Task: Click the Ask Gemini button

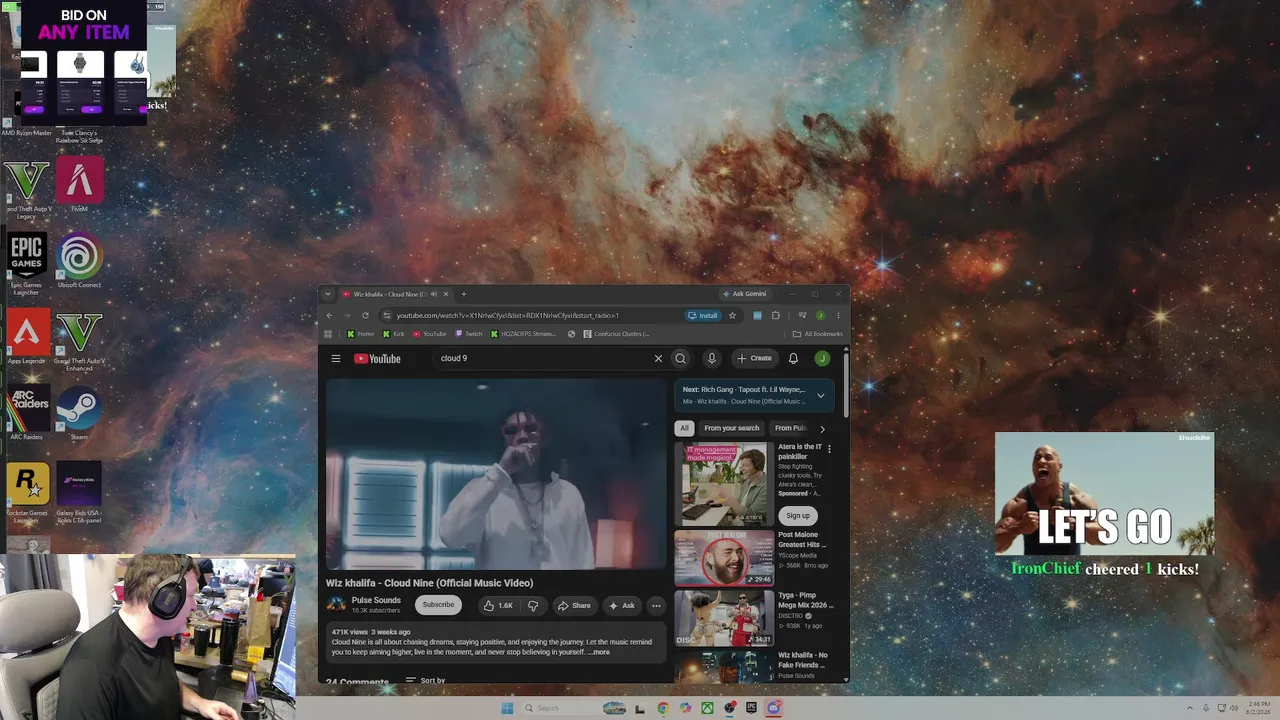Action: [x=745, y=294]
